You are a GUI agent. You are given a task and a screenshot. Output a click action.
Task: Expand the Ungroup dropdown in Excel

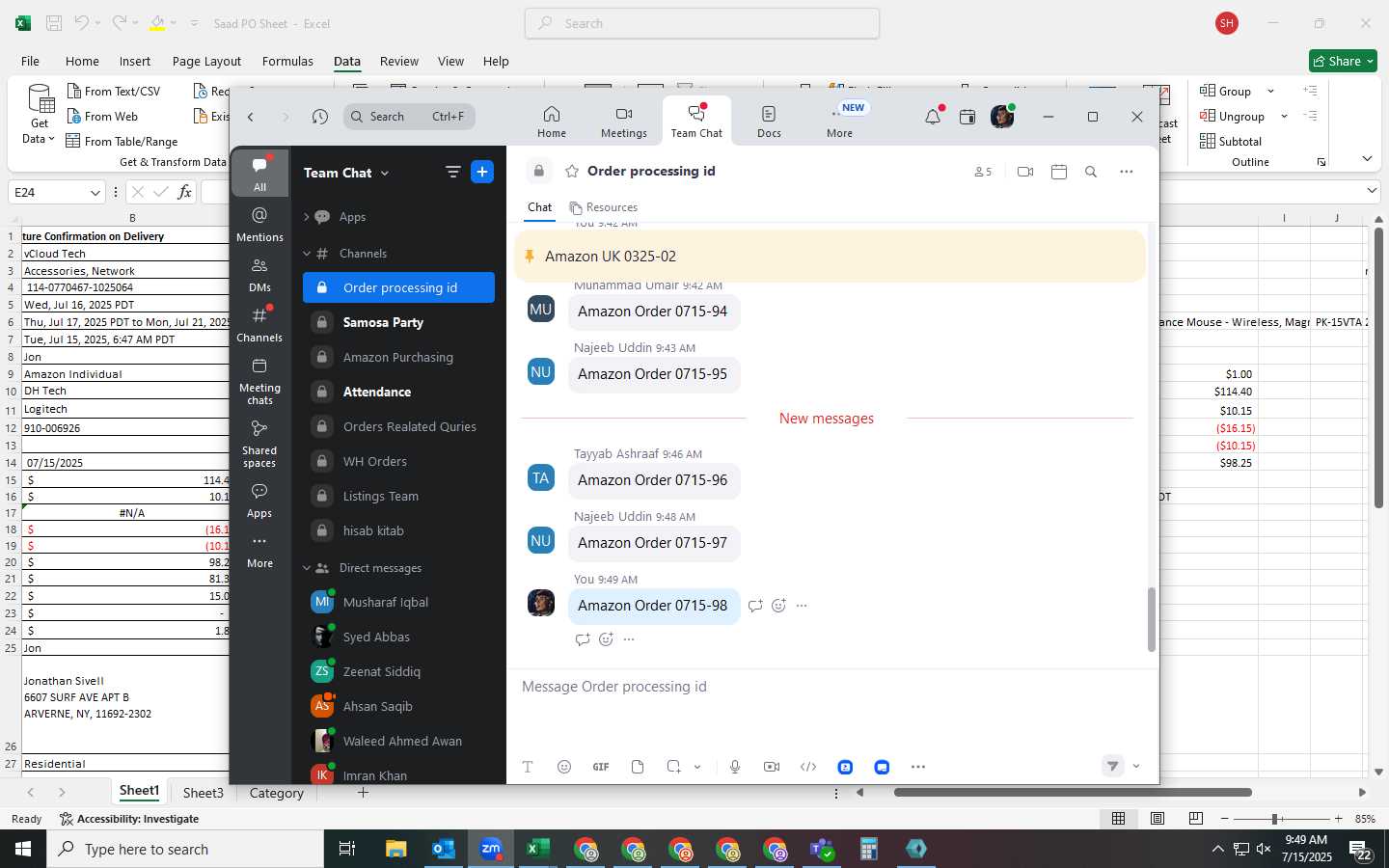(1284, 116)
